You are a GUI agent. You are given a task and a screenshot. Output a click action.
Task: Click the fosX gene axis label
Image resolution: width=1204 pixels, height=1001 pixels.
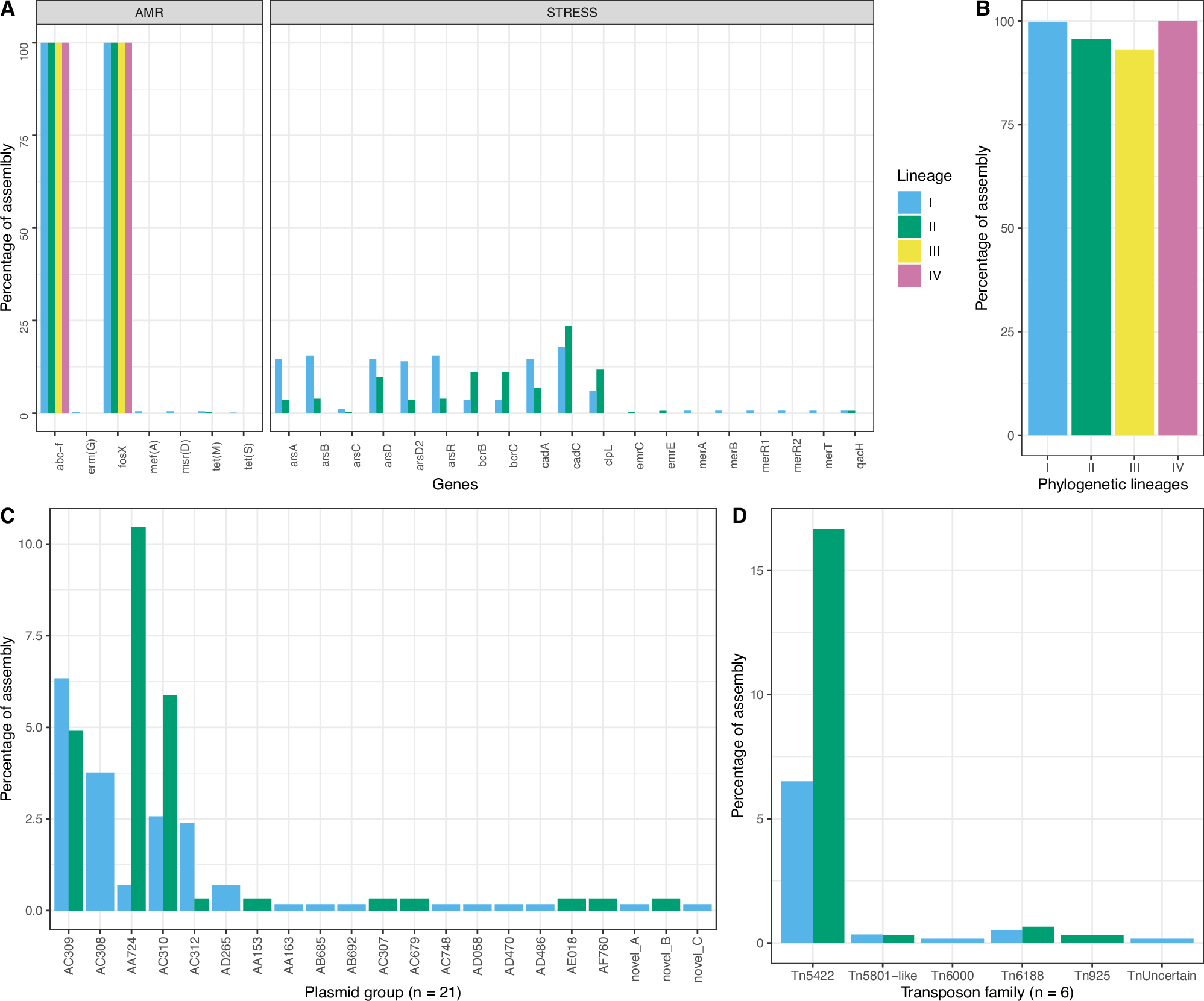click(x=122, y=456)
